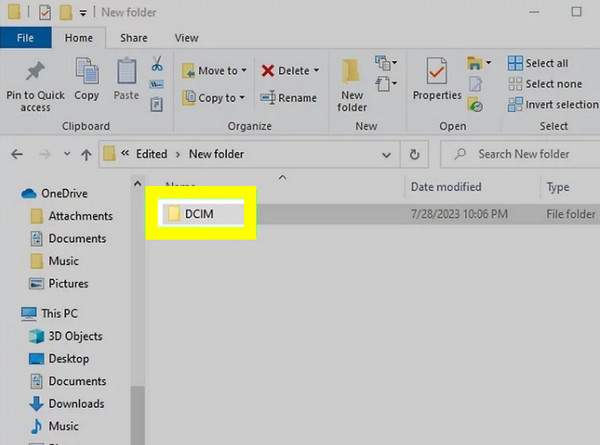Open the Easy access dropdown
This screenshot has width=600, height=445.
pyautogui.click(x=386, y=83)
